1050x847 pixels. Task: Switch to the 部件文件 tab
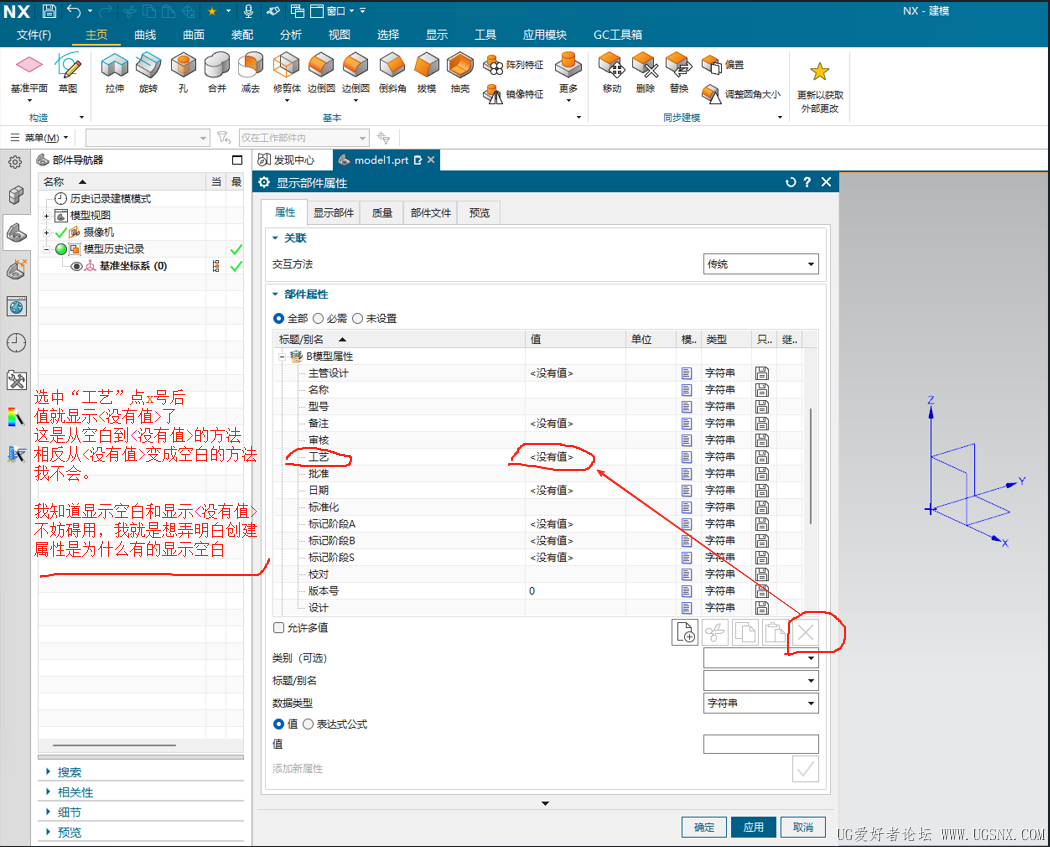430,212
